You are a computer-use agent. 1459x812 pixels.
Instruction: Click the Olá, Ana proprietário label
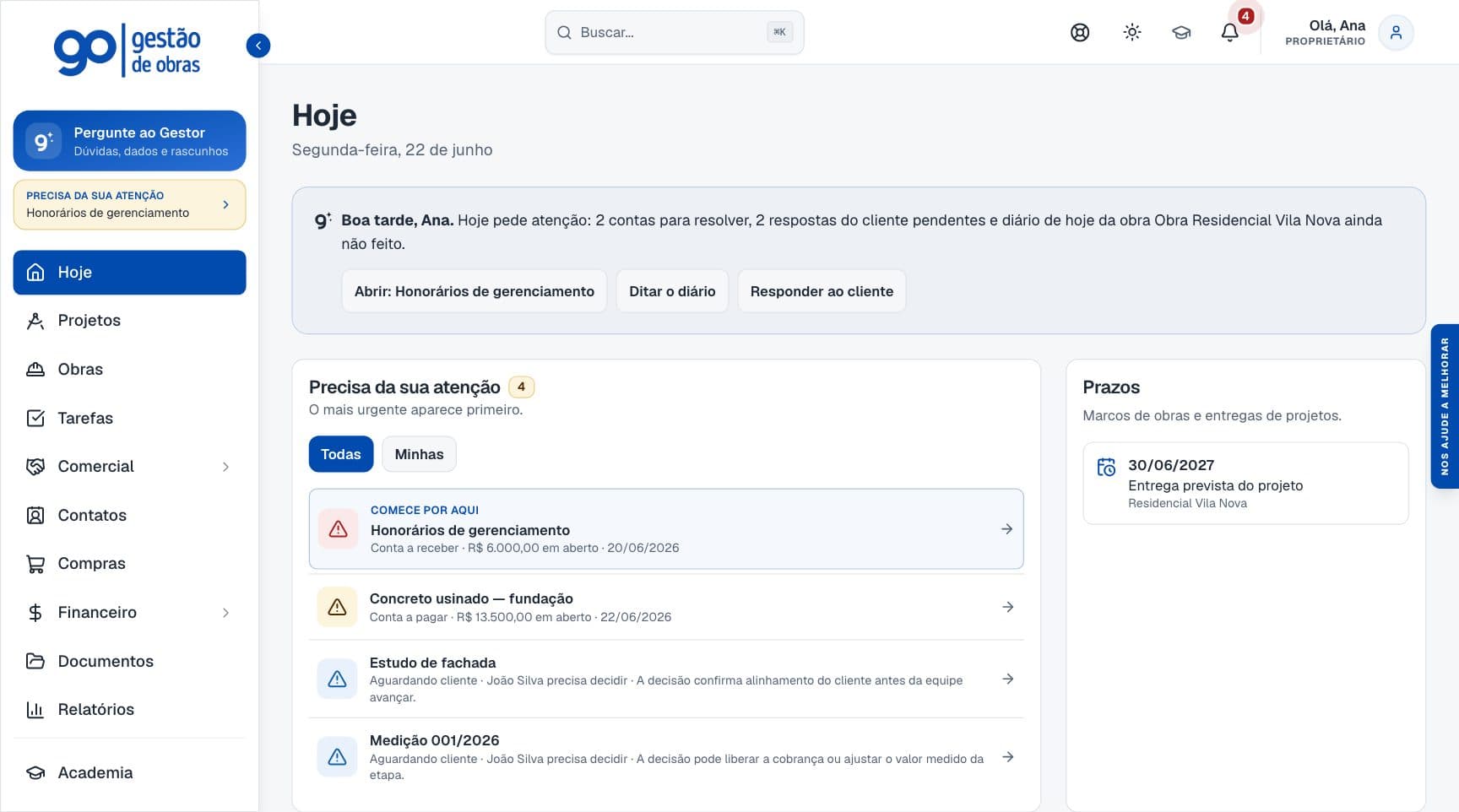coord(1325,33)
